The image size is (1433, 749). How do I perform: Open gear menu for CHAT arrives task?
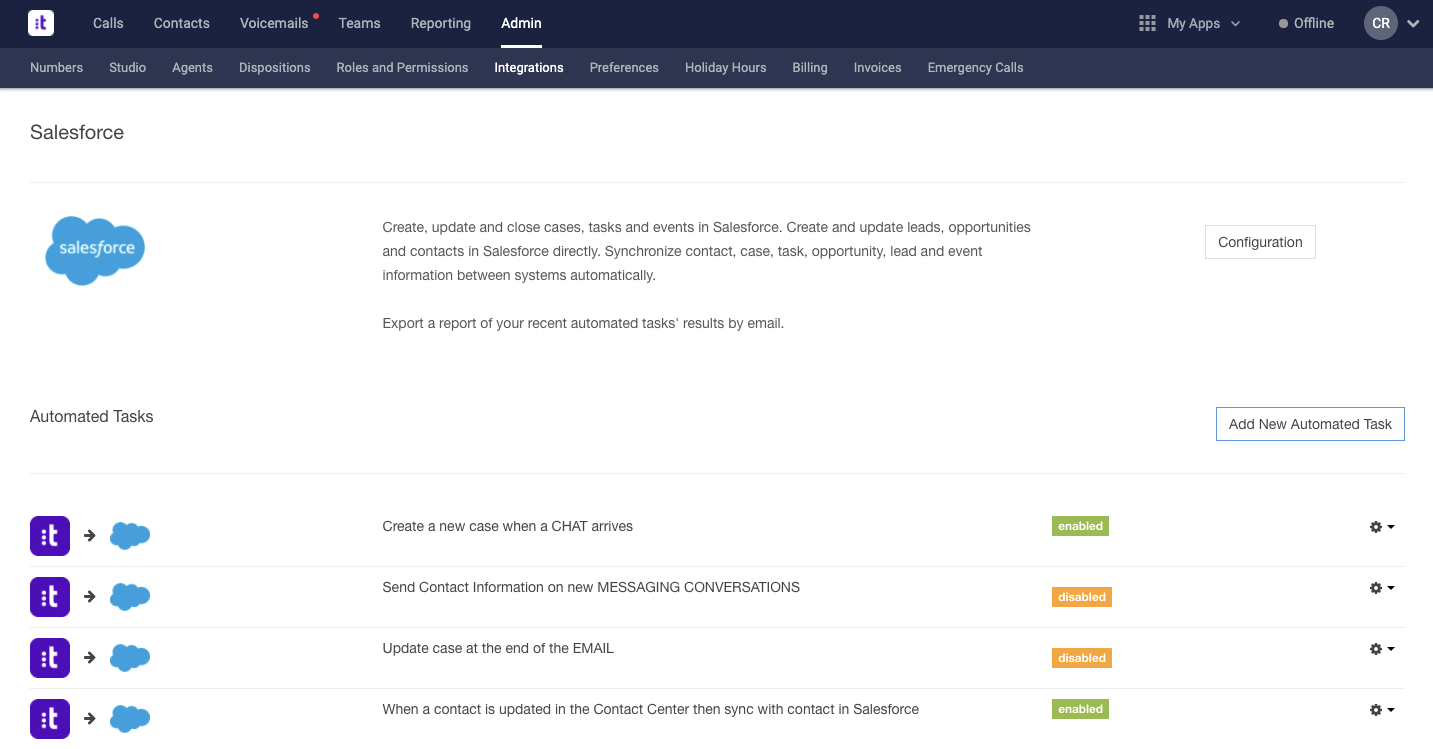[1381, 527]
